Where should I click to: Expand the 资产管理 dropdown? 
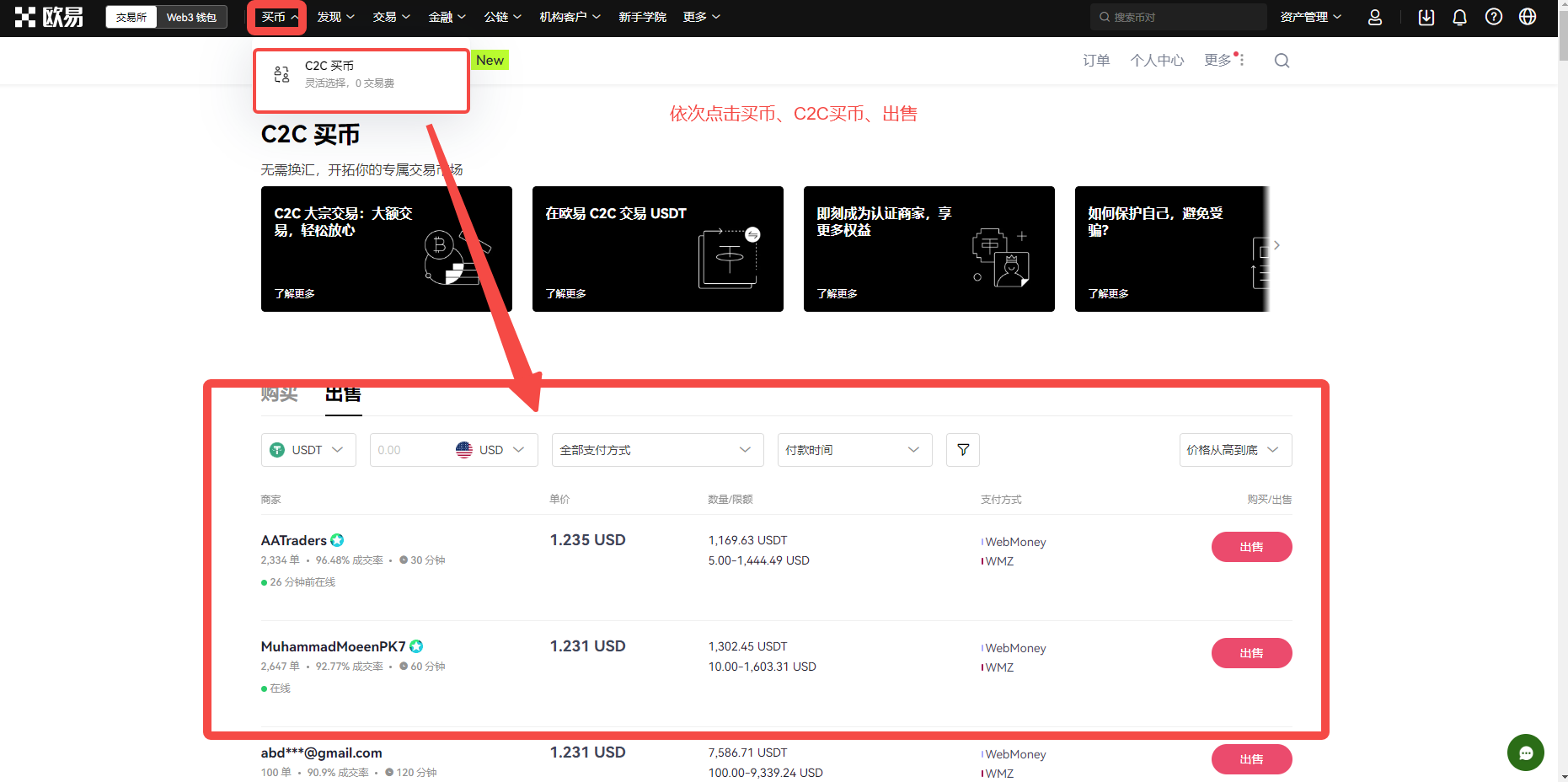(1310, 17)
